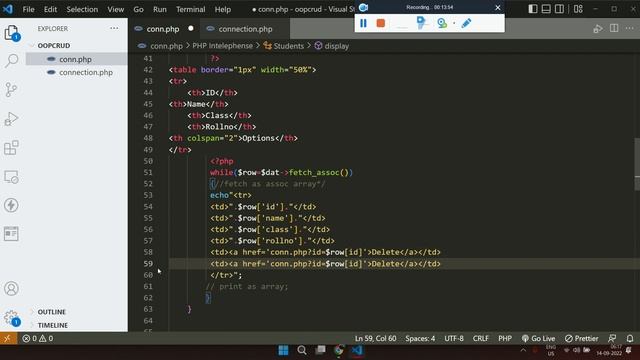640x360 pixels.
Task: Click Students class breadcrumb
Action: pyautogui.click(x=284, y=46)
